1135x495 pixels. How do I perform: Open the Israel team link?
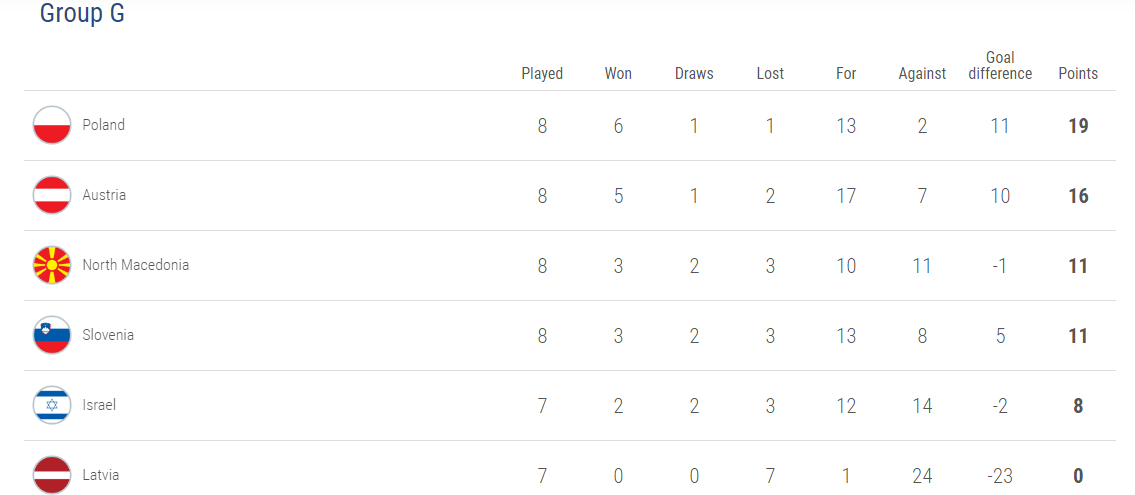pyautogui.click(x=100, y=405)
